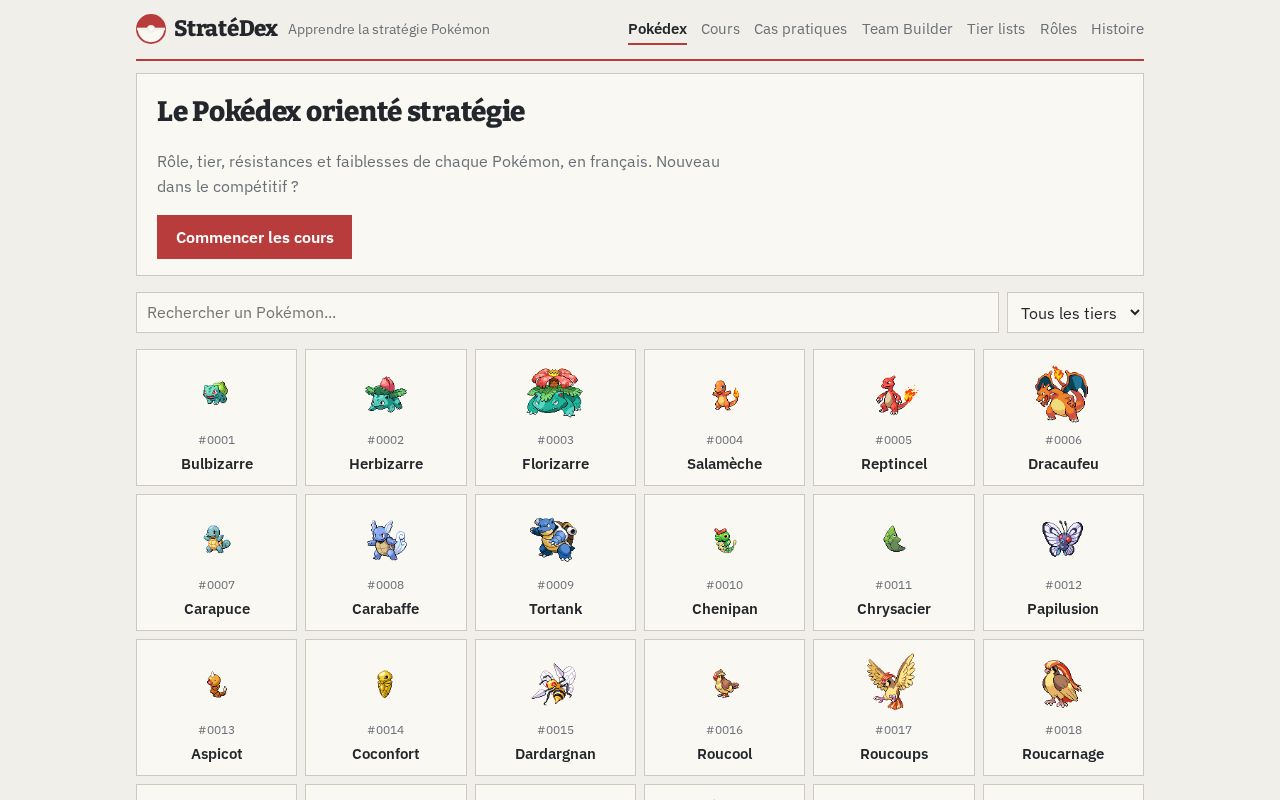The image size is (1280, 800).
Task: Click the Papilusion butterfly sprite
Action: point(1063,539)
